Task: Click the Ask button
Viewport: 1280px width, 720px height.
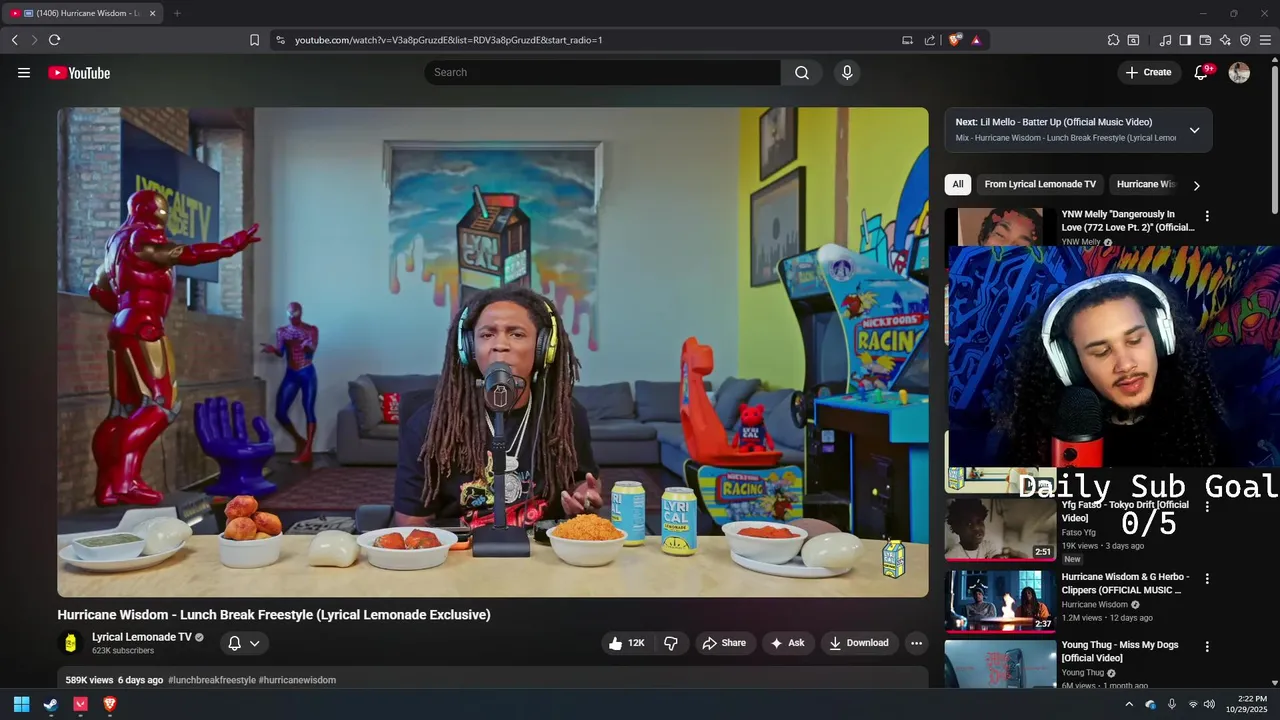Action: click(787, 643)
